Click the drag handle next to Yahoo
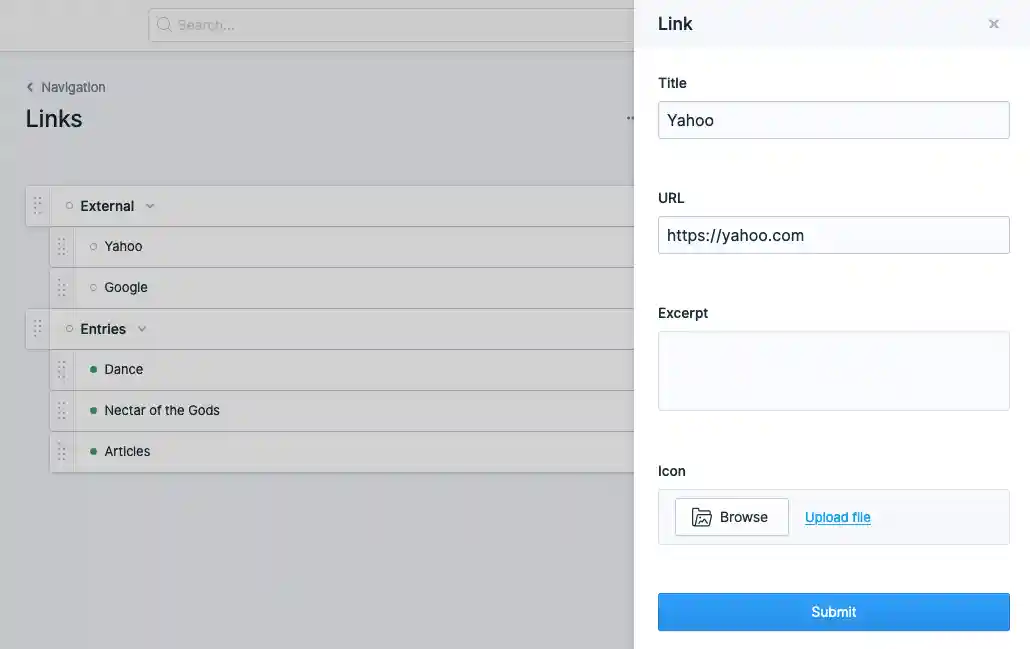1030x649 pixels. 61,246
